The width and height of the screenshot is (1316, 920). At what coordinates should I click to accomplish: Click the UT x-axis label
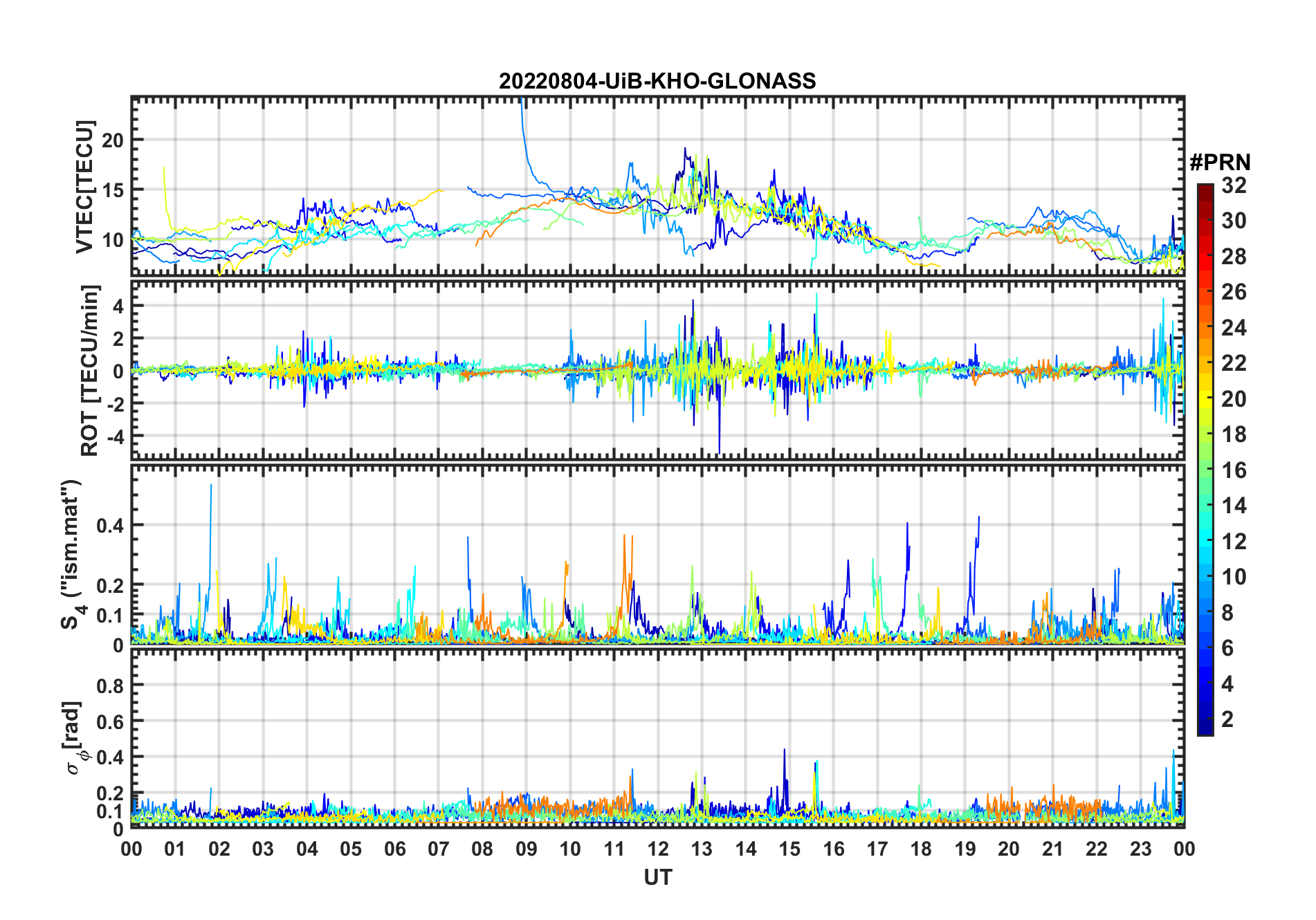click(657, 878)
